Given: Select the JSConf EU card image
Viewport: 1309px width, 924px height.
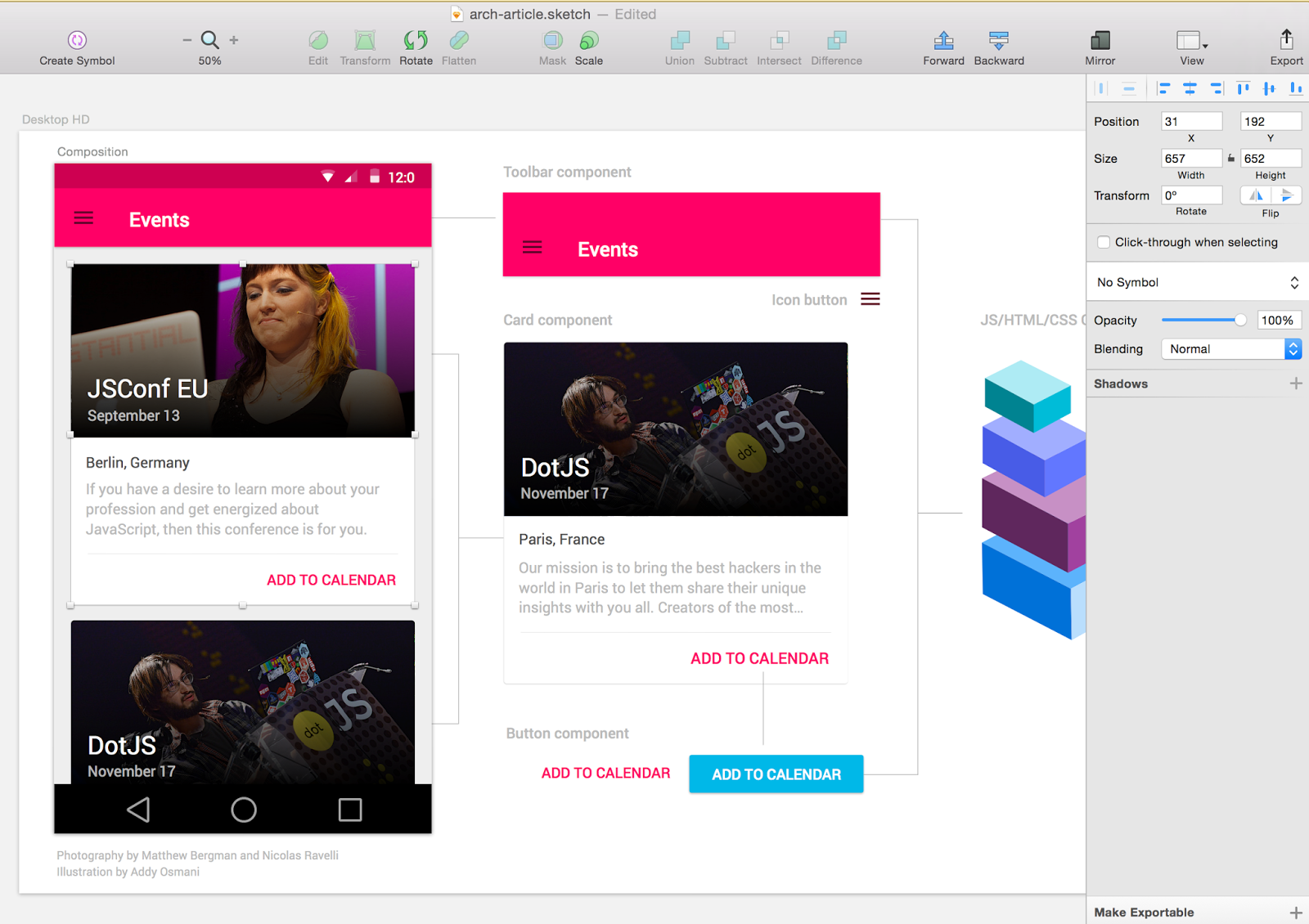Looking at the screenshot, I should (x=243, y=350).
